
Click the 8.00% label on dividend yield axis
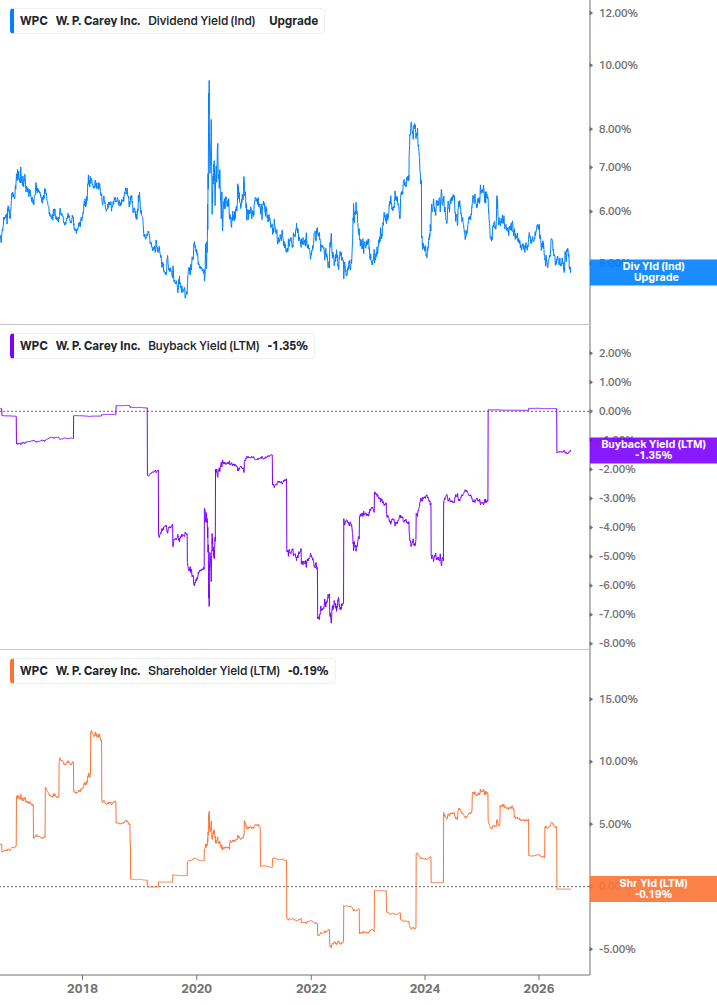pos(615,129)
